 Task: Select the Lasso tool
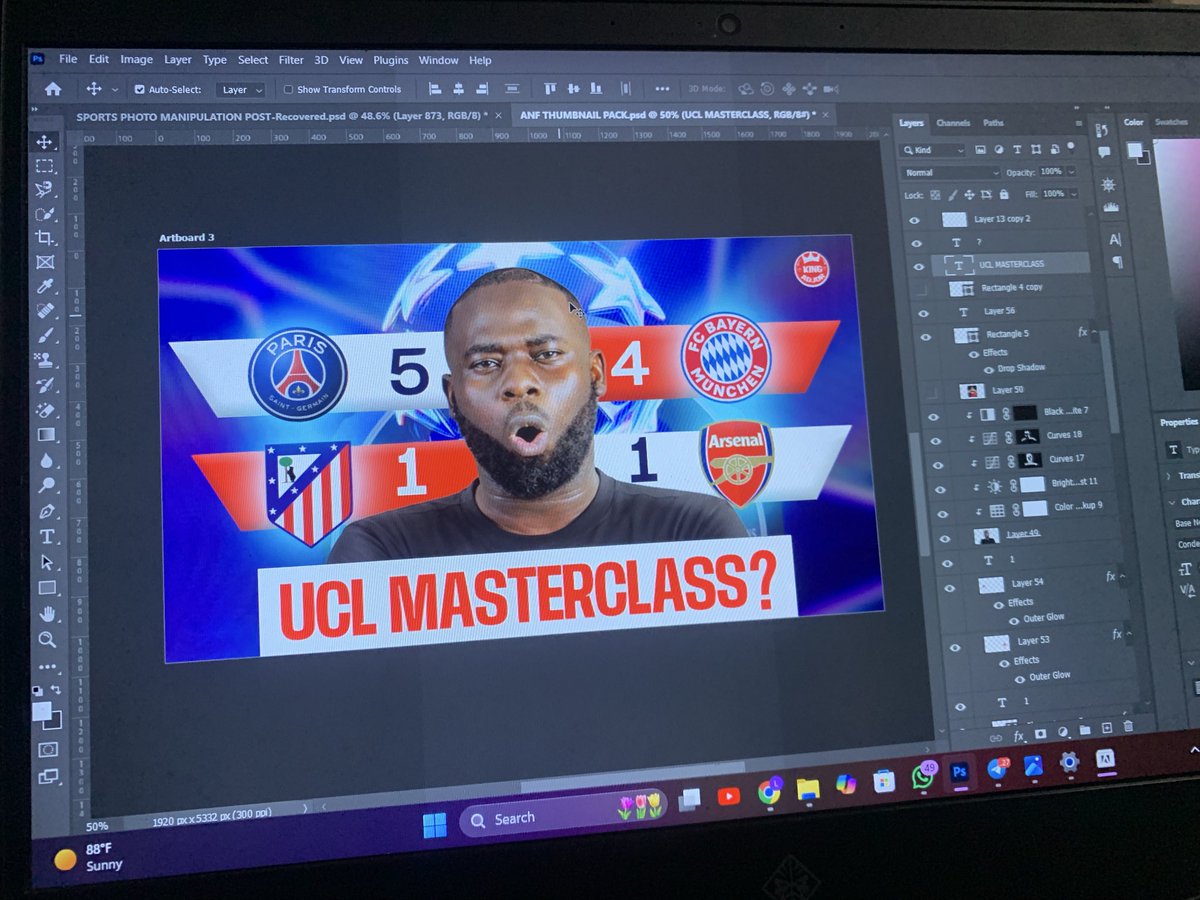45,189
